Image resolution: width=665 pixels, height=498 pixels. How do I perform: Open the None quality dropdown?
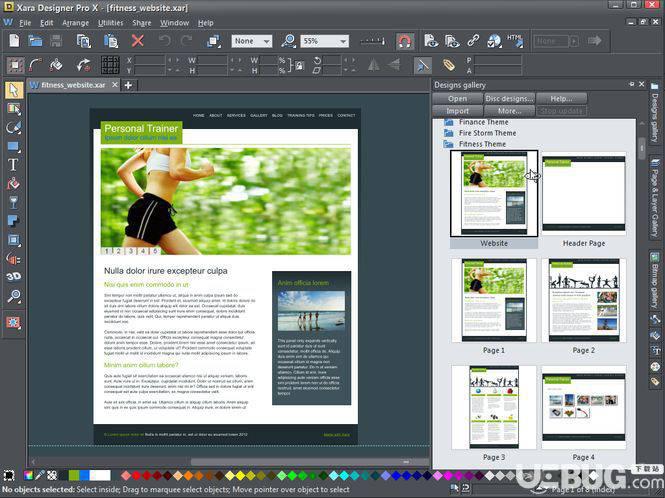[252, 41]
